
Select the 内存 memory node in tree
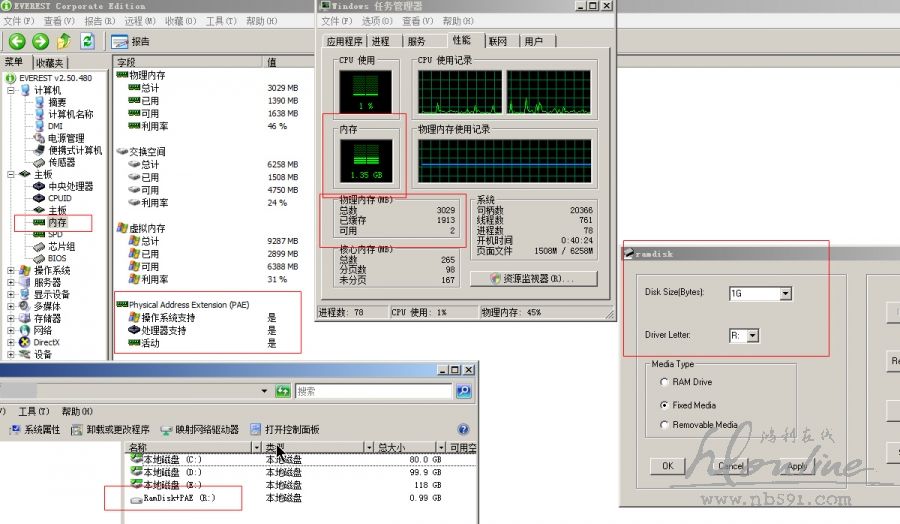[x=57, y=222]
